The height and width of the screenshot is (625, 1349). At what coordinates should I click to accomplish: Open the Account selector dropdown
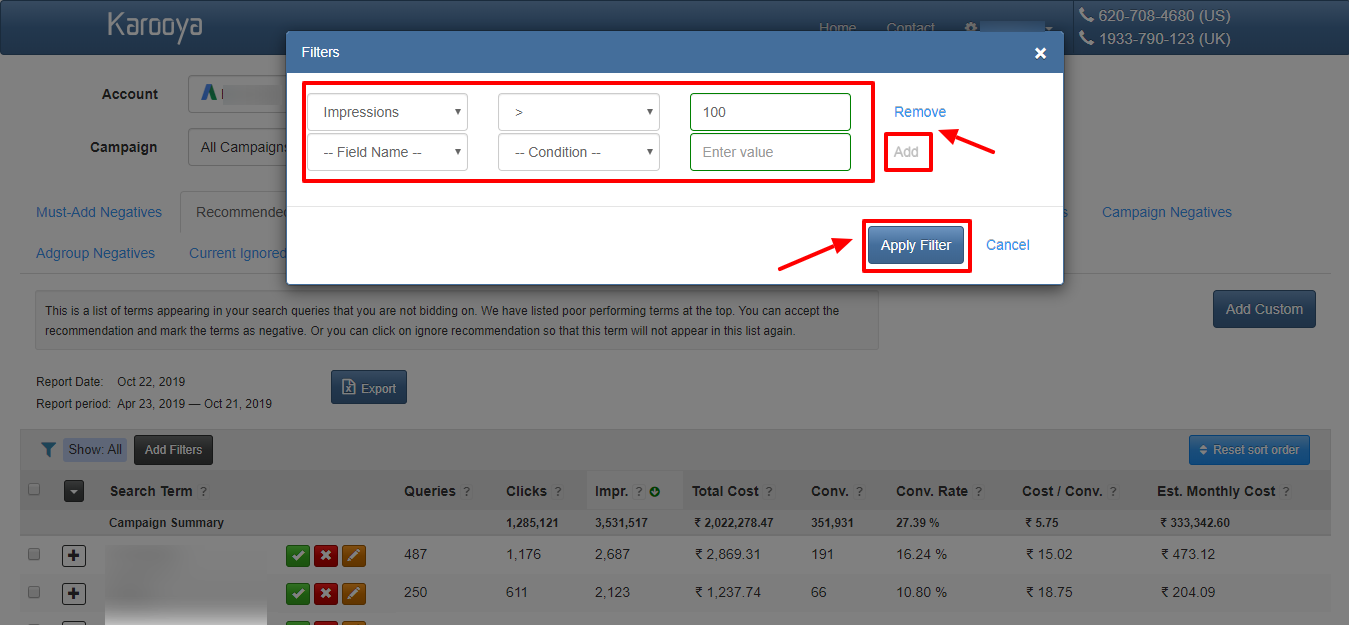coord(238,94)
